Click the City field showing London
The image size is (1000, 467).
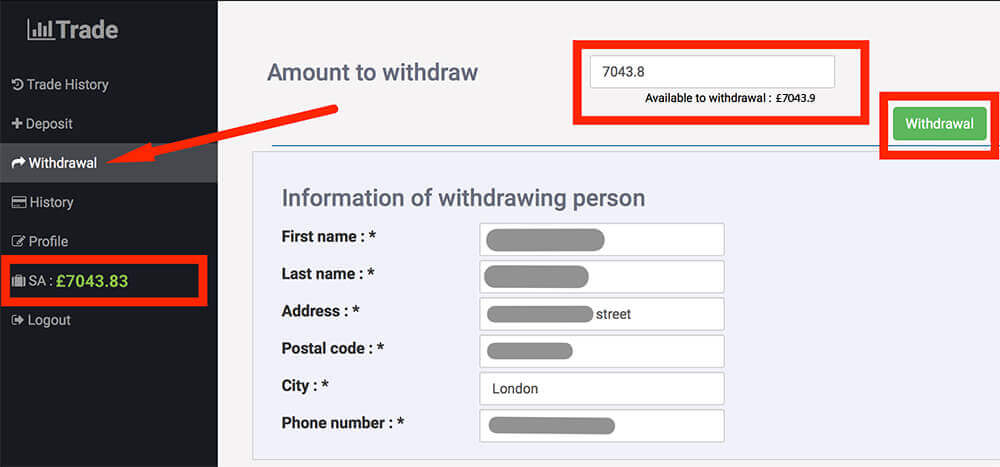[x=601, y=389]
